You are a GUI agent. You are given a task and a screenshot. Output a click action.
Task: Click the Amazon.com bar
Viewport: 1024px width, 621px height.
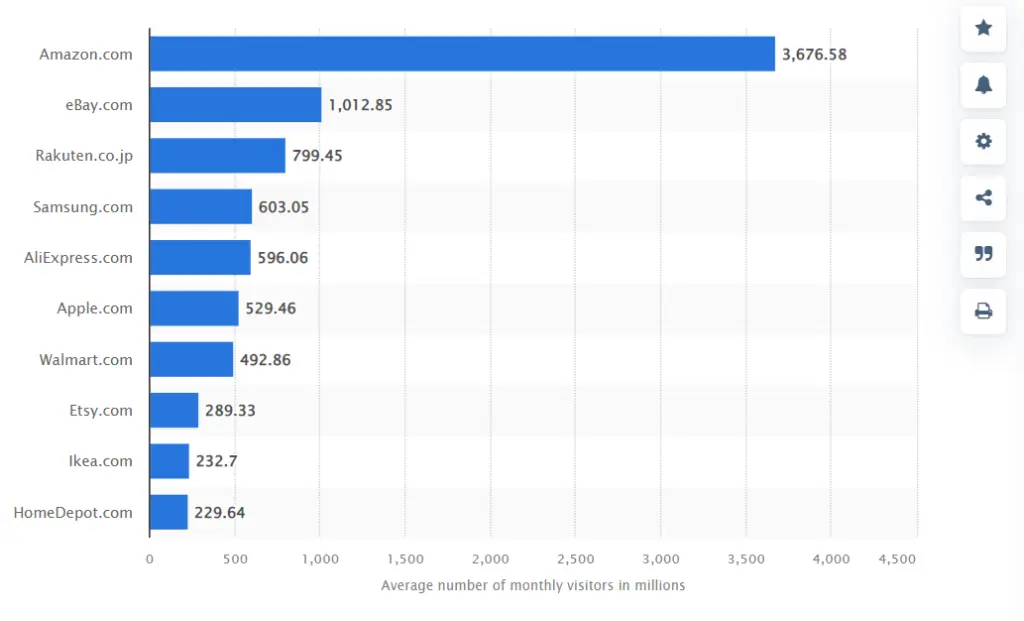pyautogui.click(x=462, y=54)
